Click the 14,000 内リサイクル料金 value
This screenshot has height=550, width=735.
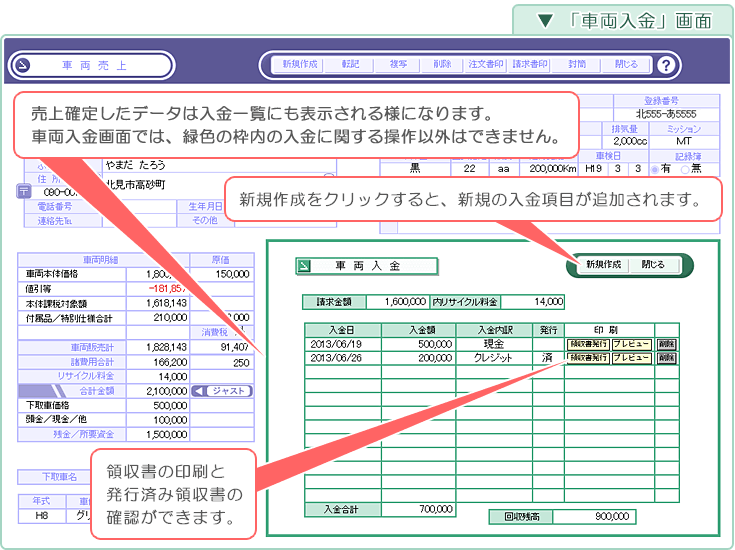532,302
